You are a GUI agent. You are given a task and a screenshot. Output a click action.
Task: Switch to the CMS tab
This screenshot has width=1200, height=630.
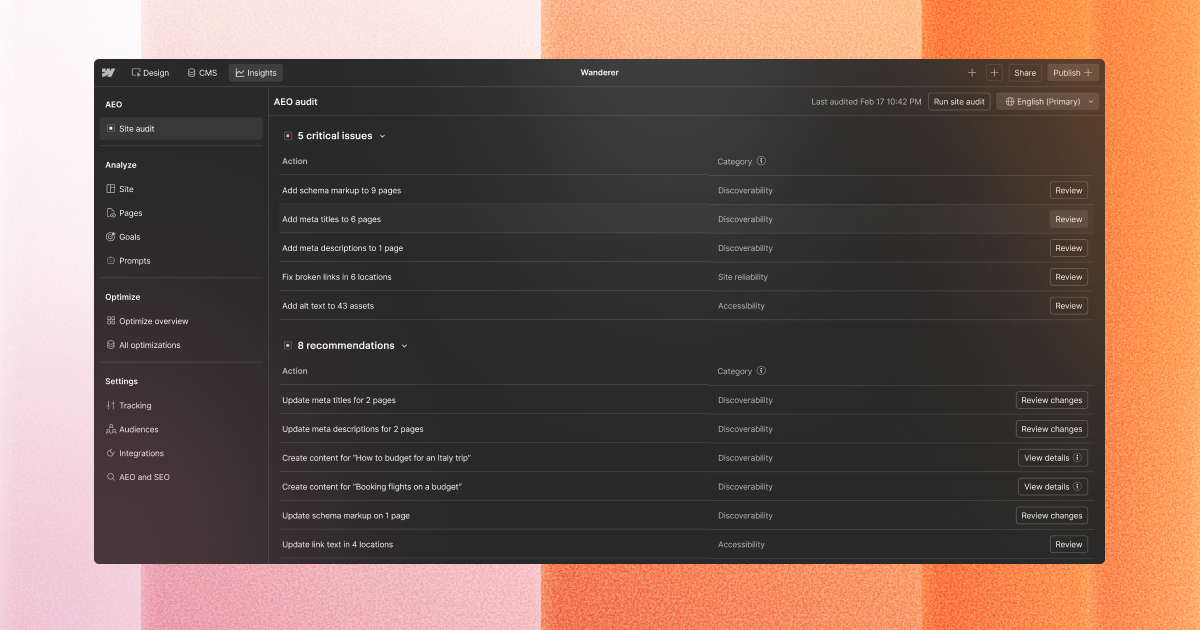202,73
